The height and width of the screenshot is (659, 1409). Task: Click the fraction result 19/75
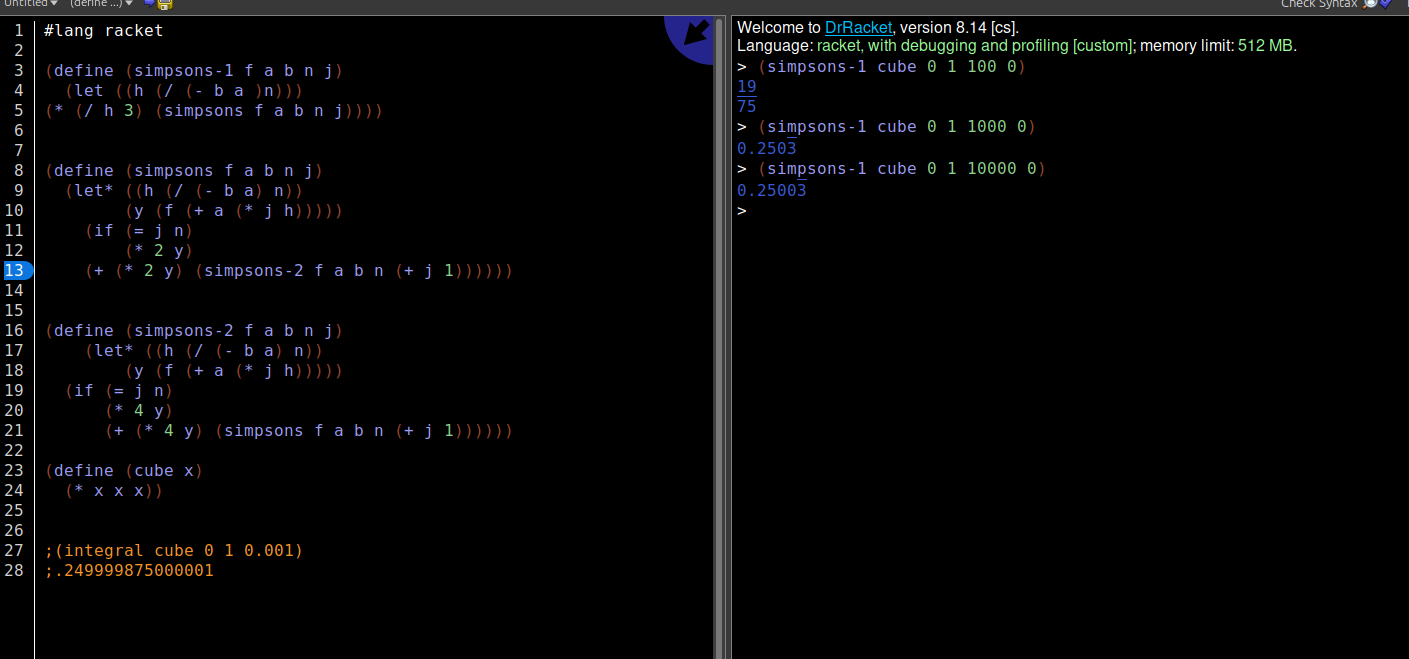(747, 96)
